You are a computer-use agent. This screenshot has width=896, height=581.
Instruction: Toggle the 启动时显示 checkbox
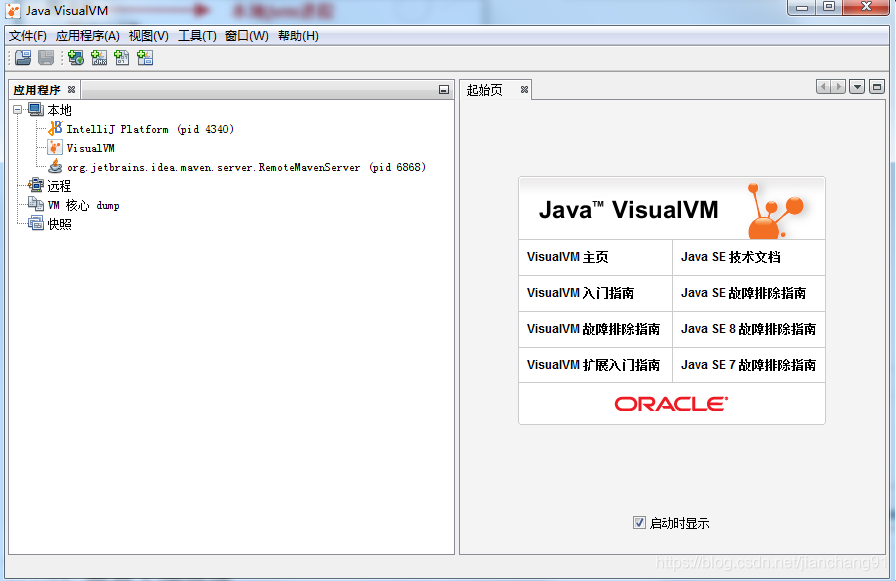(639, 522)
